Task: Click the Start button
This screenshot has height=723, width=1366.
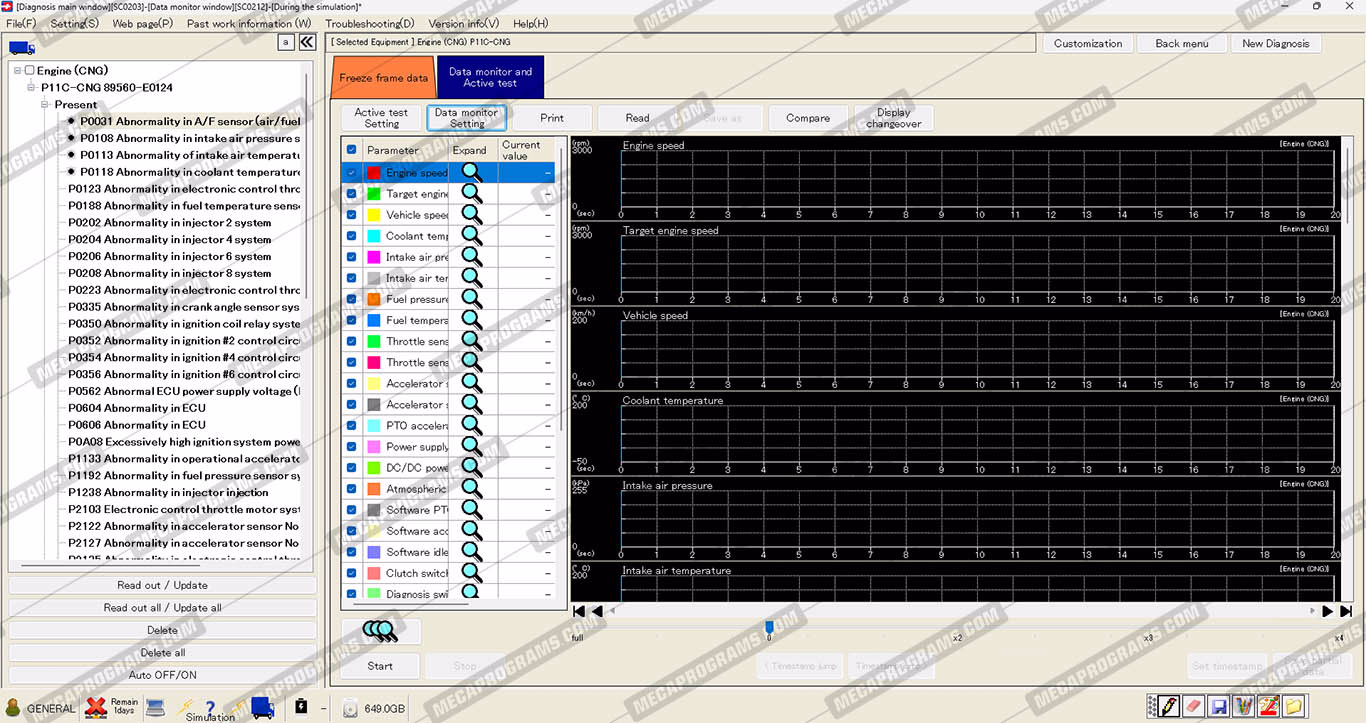Action: coord(380,666)
